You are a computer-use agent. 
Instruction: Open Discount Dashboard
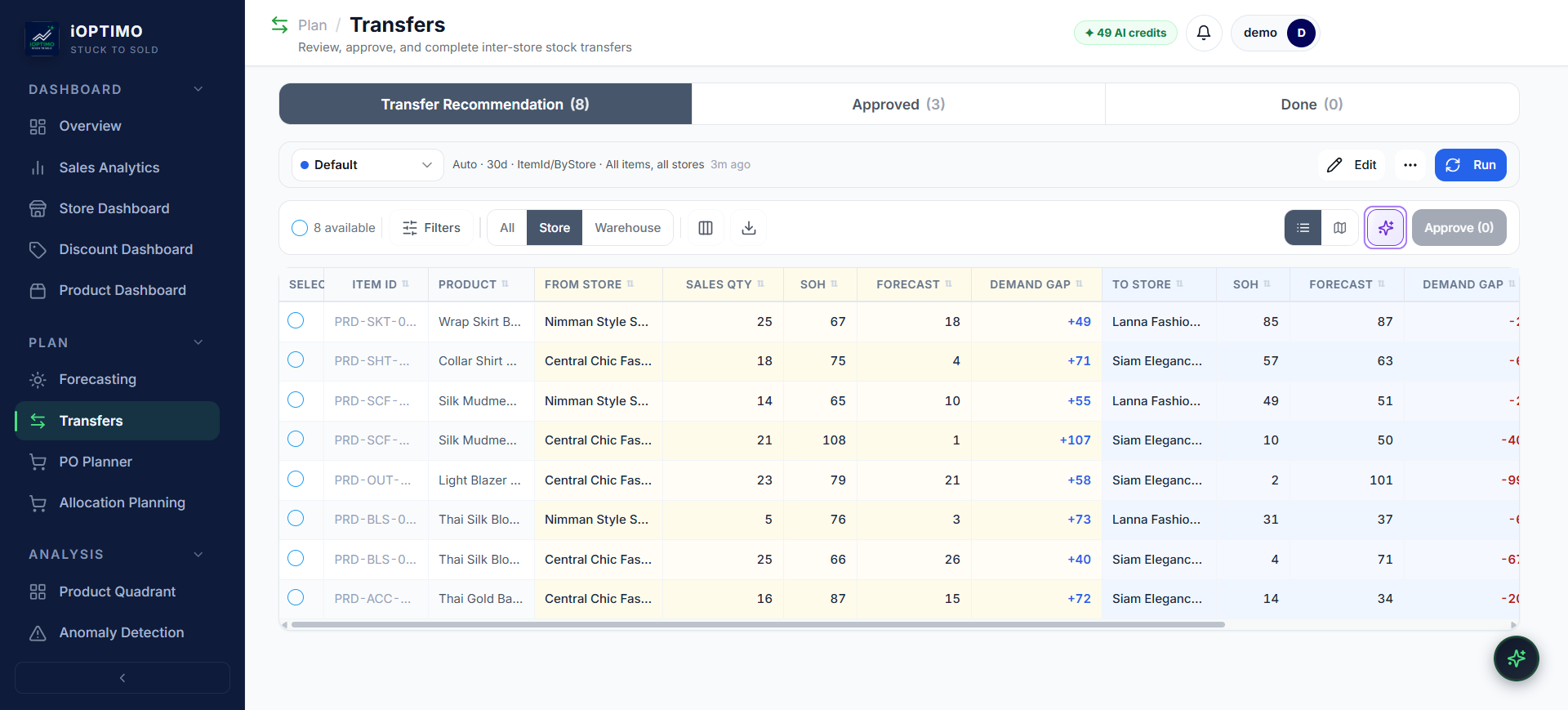pos(117,249)
